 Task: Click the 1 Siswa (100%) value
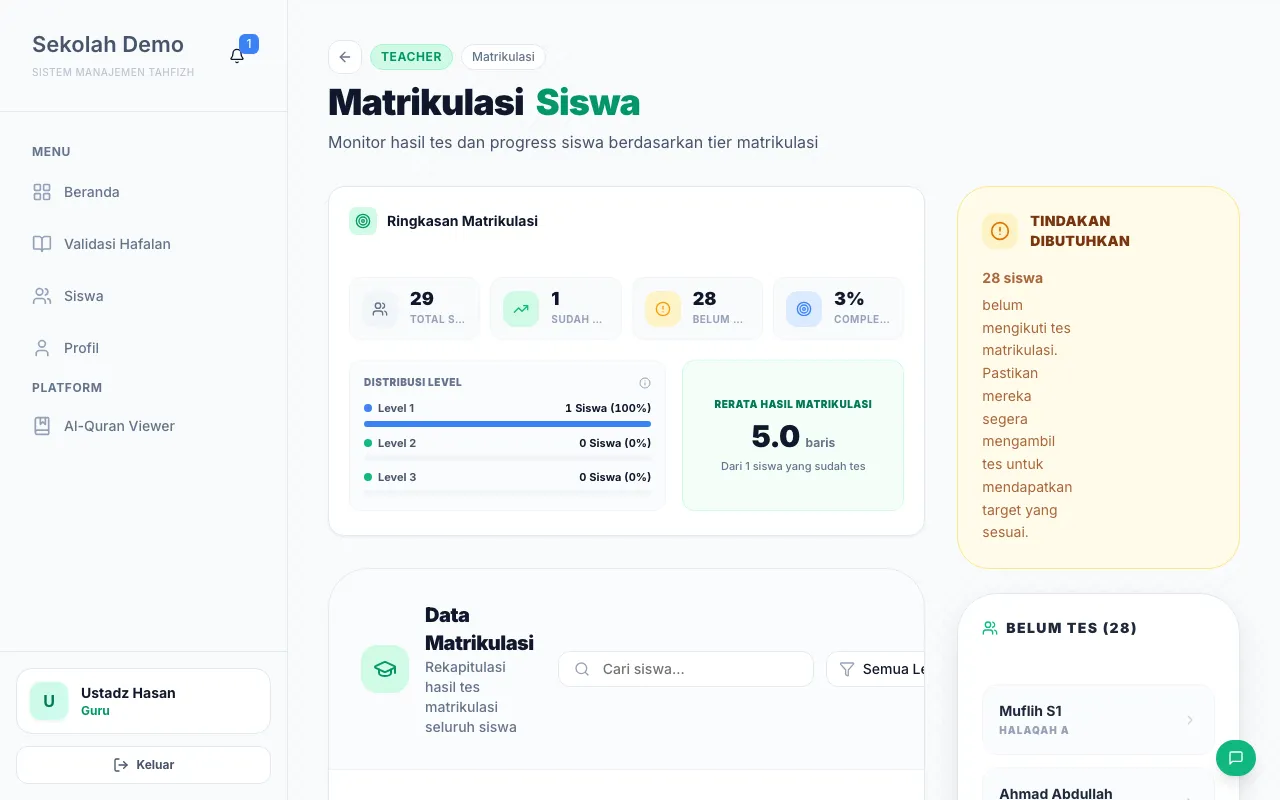[608, 408]
